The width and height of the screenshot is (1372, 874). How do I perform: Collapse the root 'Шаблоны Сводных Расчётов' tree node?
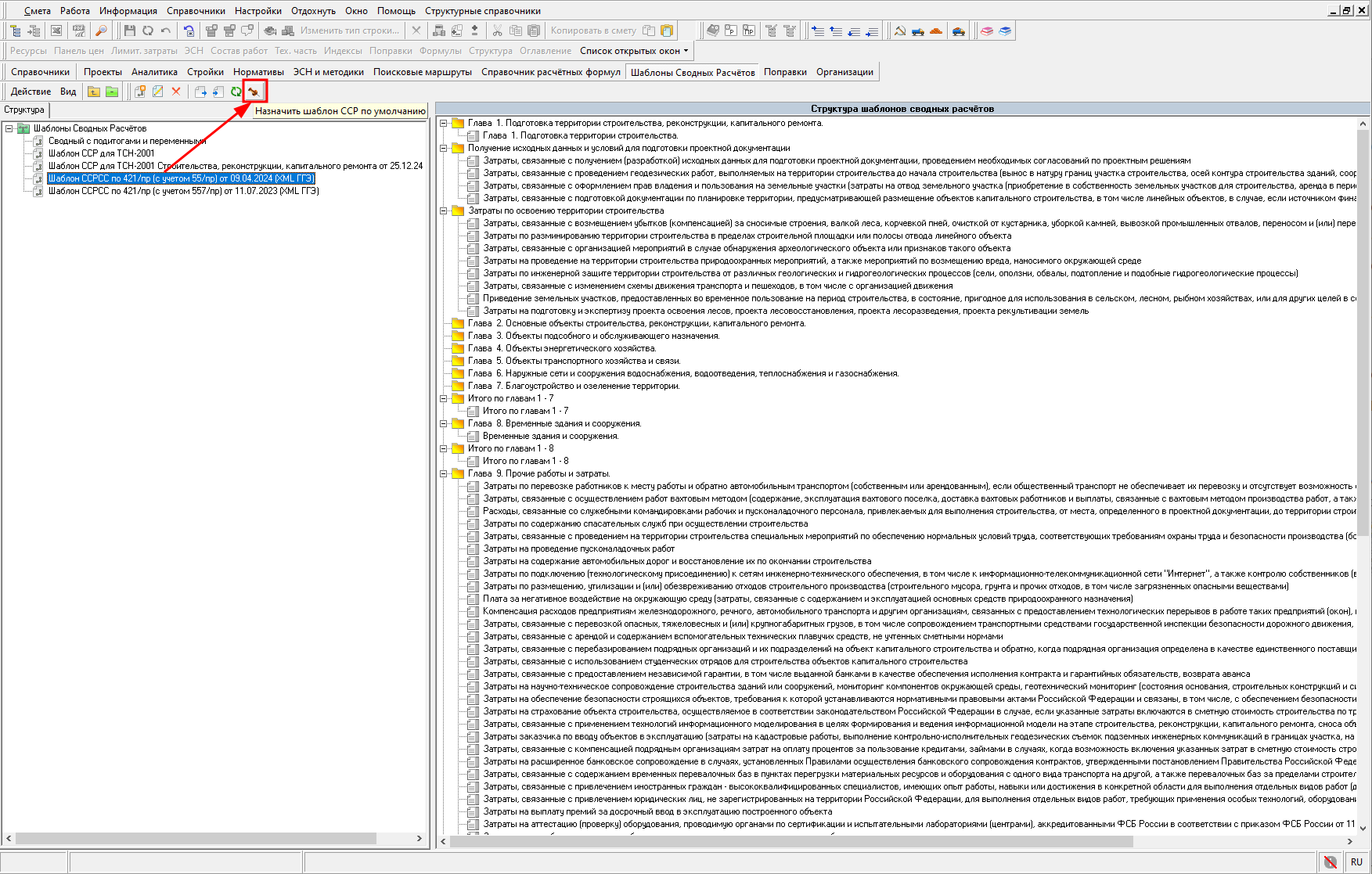9,128
